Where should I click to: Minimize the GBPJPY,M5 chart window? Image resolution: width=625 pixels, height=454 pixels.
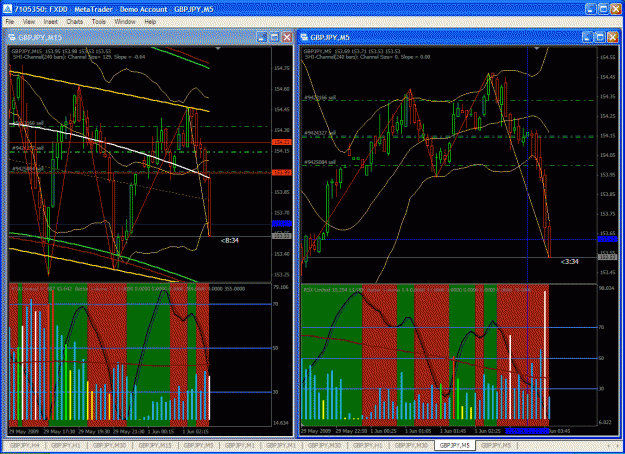[x=587, y=37]
